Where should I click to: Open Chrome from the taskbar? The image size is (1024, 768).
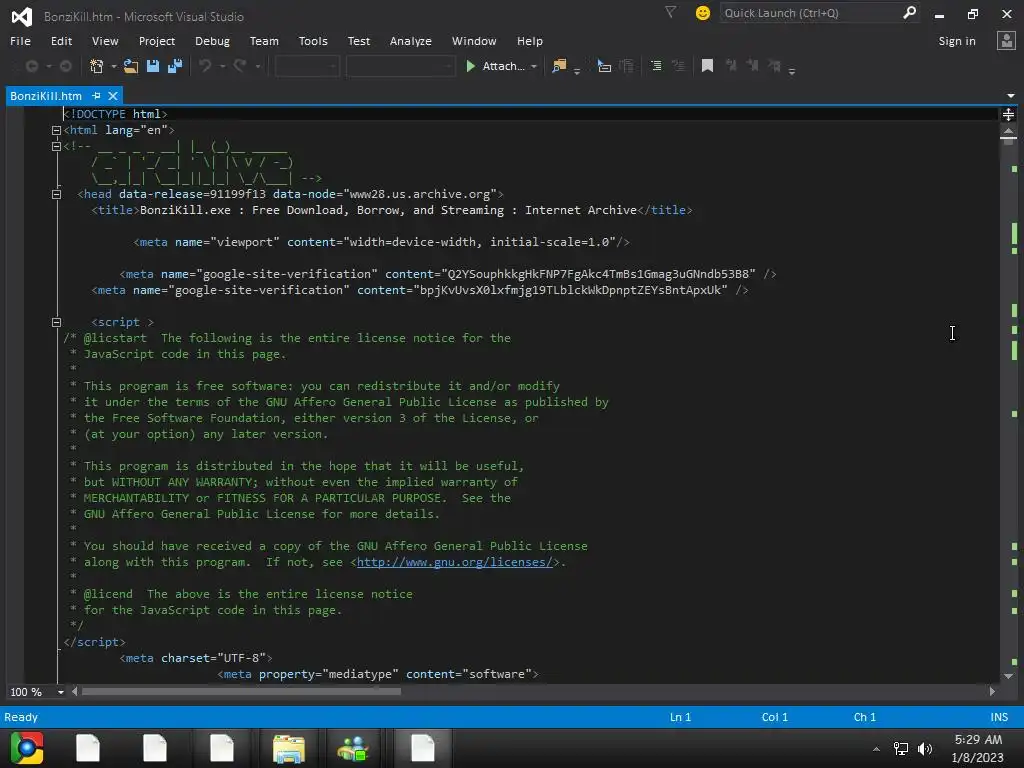pos(27,748)
